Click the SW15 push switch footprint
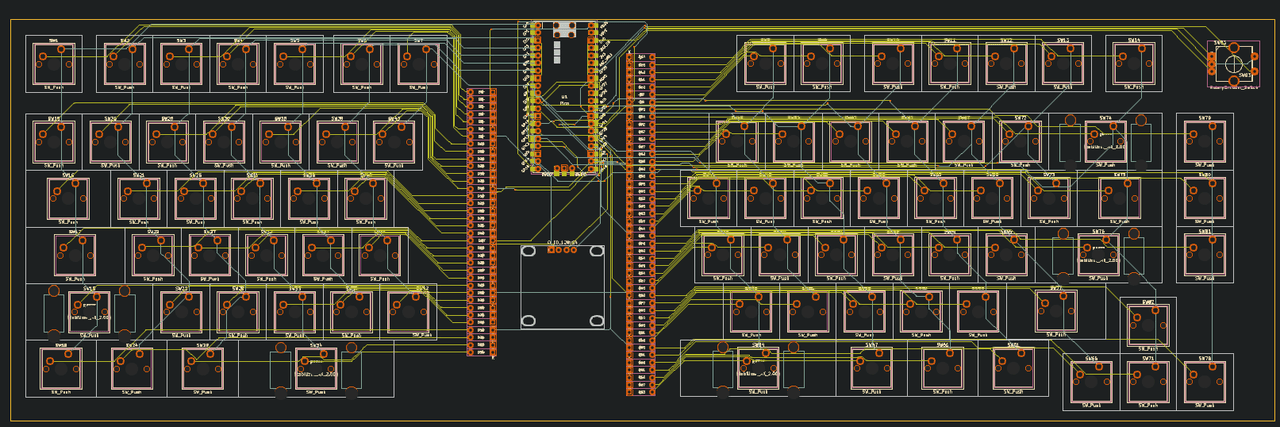Screen dimensions: 1280x427 click(54, 142)
